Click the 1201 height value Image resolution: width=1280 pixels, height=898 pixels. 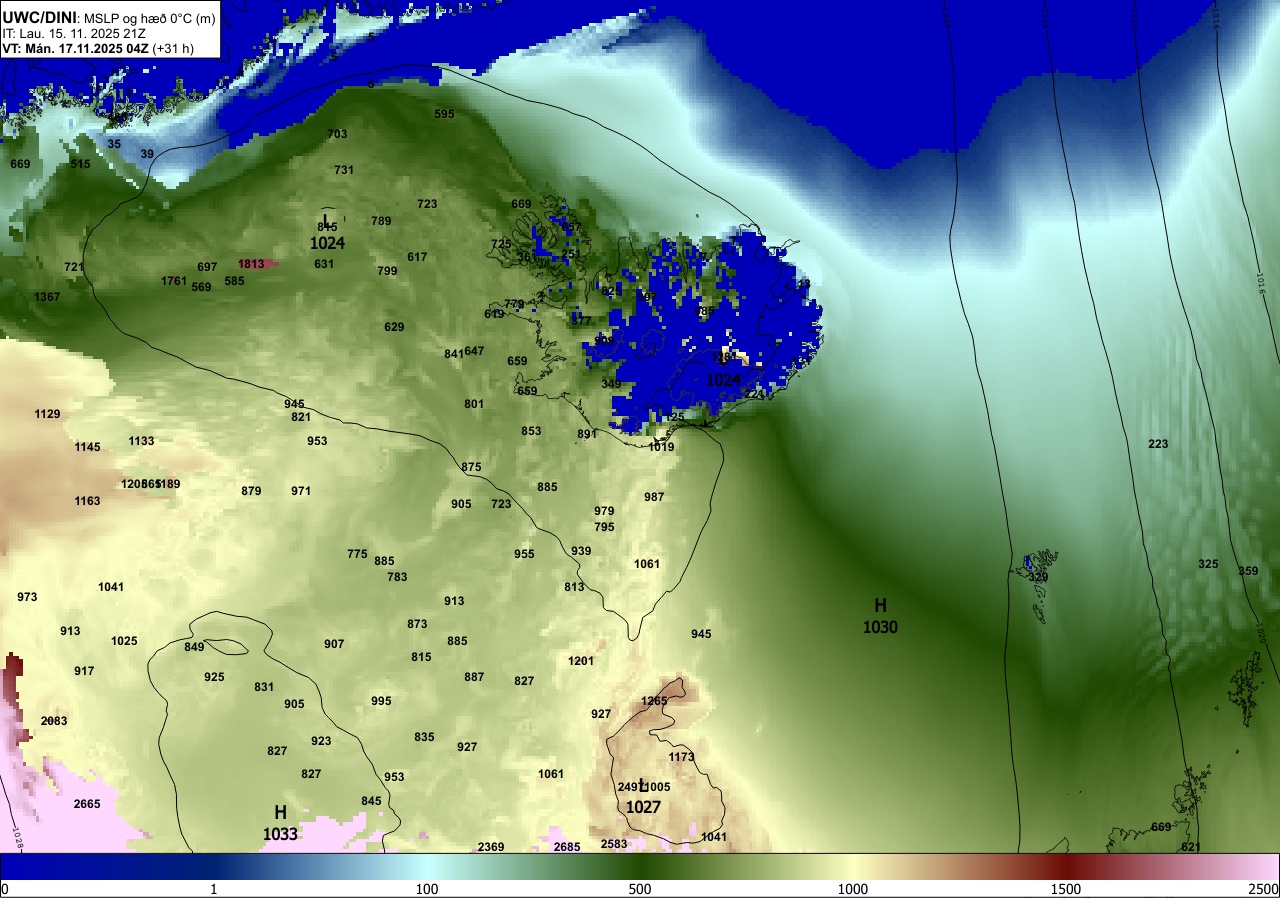click(x=581, y=661)
